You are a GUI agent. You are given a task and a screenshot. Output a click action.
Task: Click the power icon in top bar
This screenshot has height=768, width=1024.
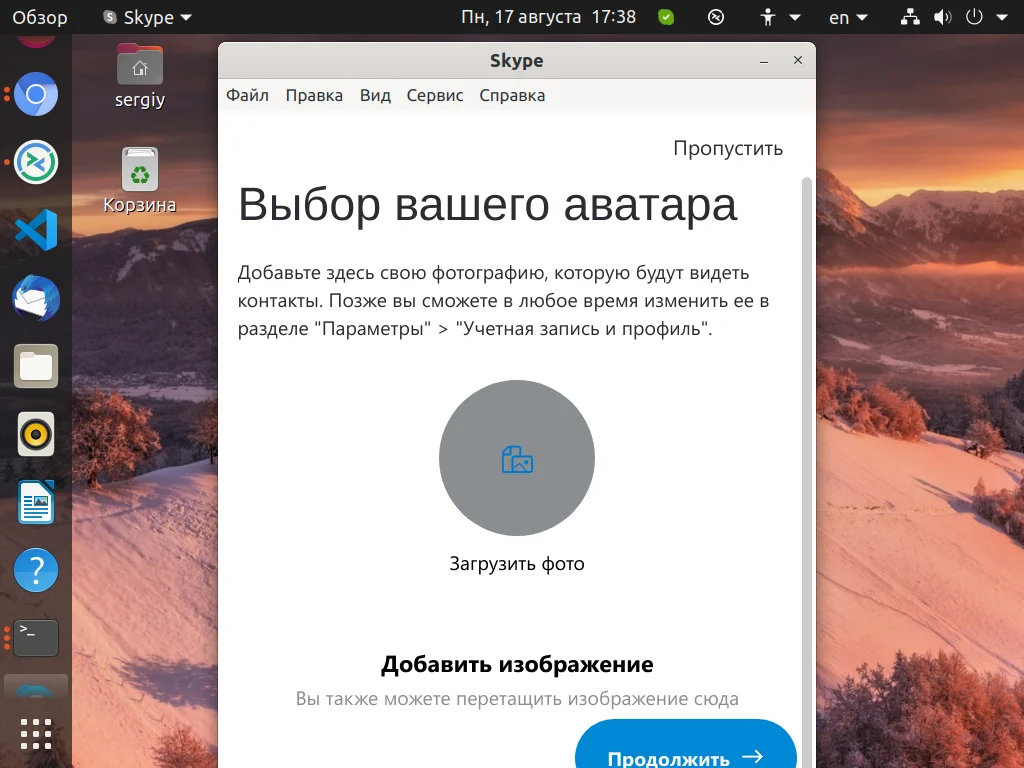click(974, 17)
